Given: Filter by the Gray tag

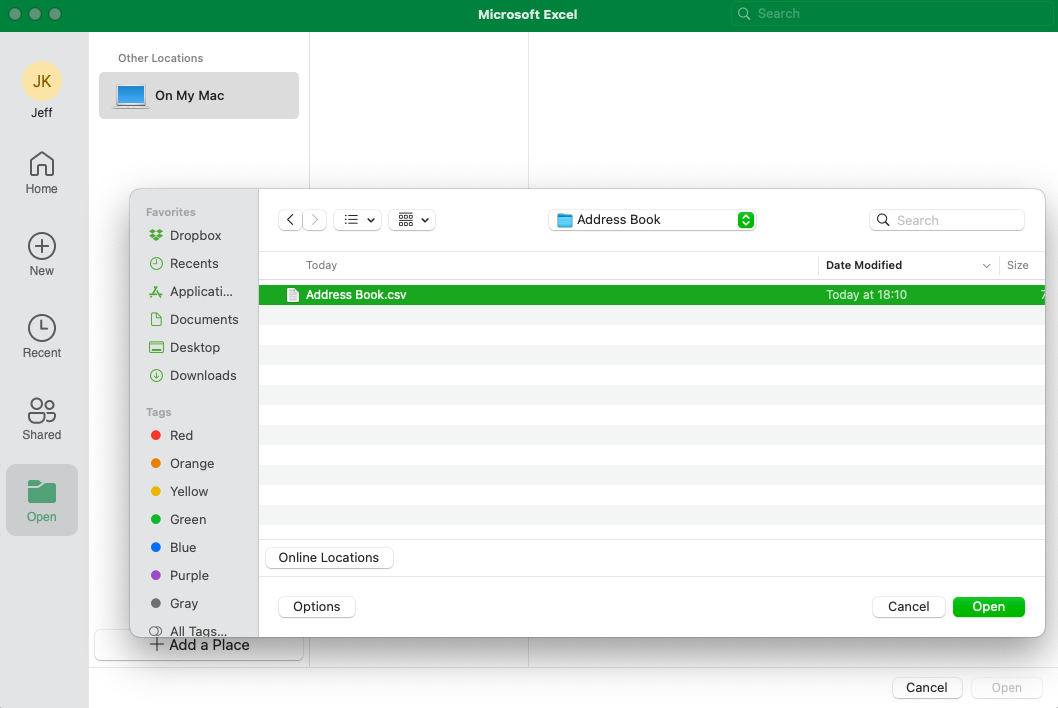Looking at the screenshot, I should [x=174, y=603].
